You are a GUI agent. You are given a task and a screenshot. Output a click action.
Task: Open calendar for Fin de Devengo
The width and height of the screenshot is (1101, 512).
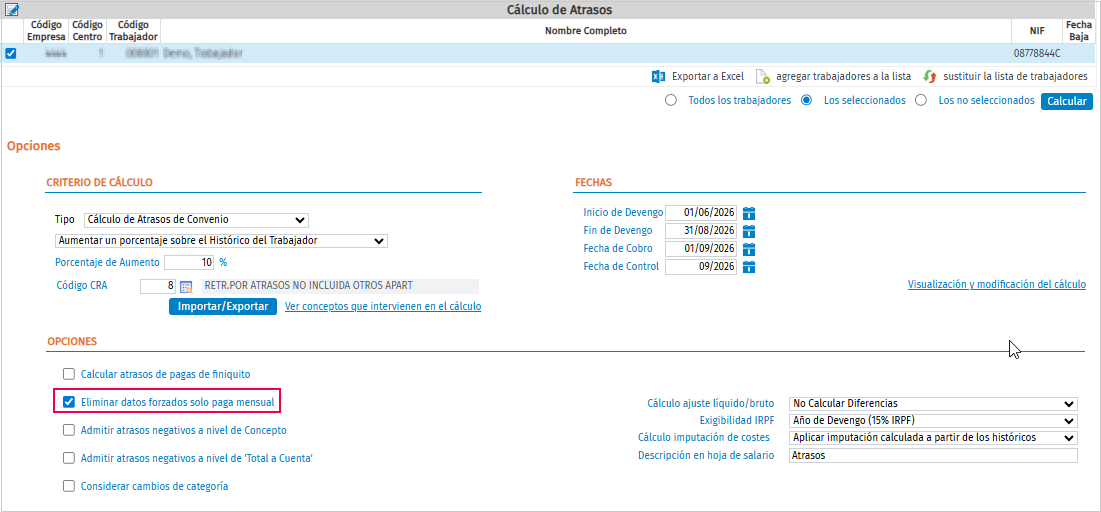pyautogui.click(x=749, y=230)
